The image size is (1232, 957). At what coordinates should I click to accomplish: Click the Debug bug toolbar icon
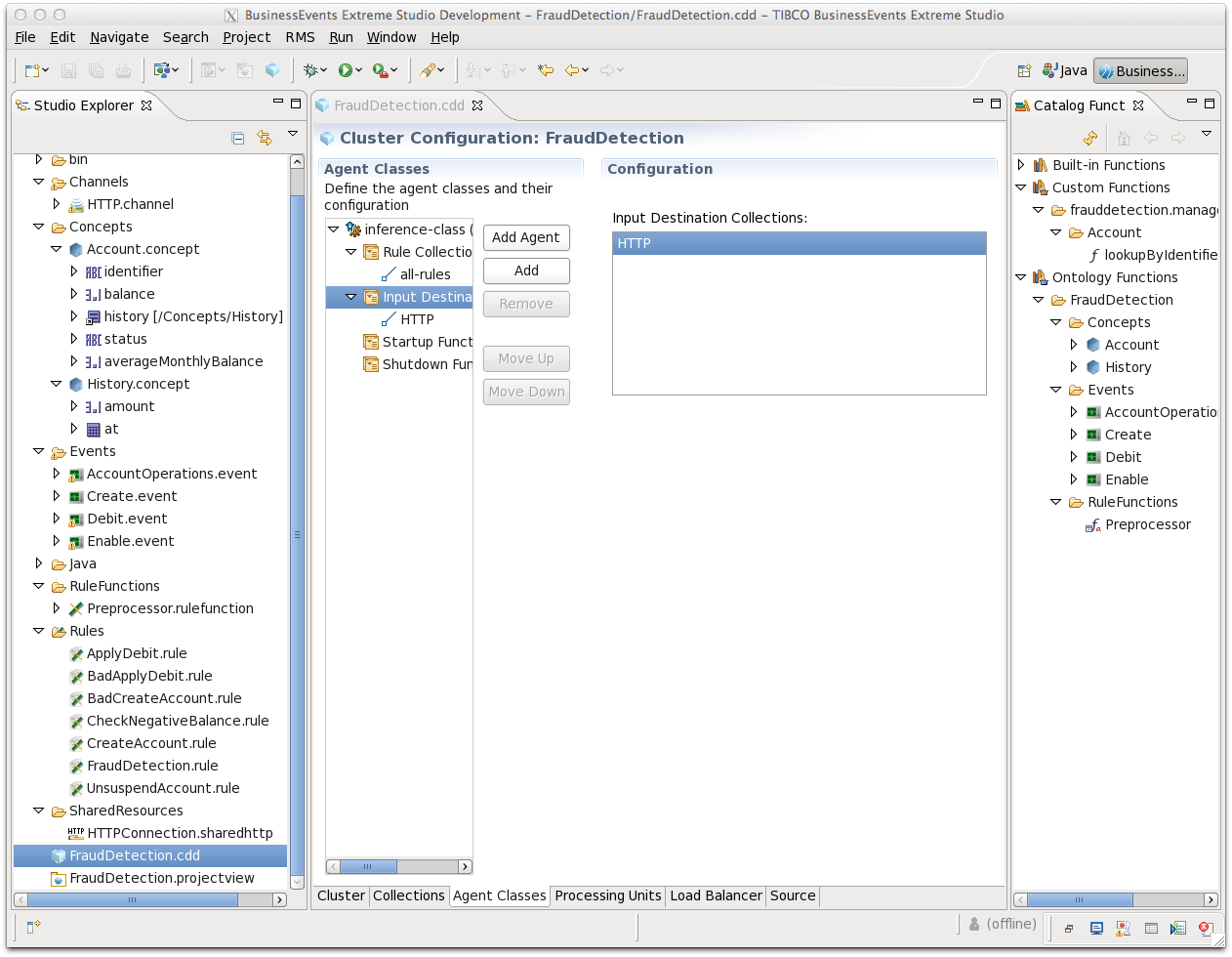pos(310,70)
